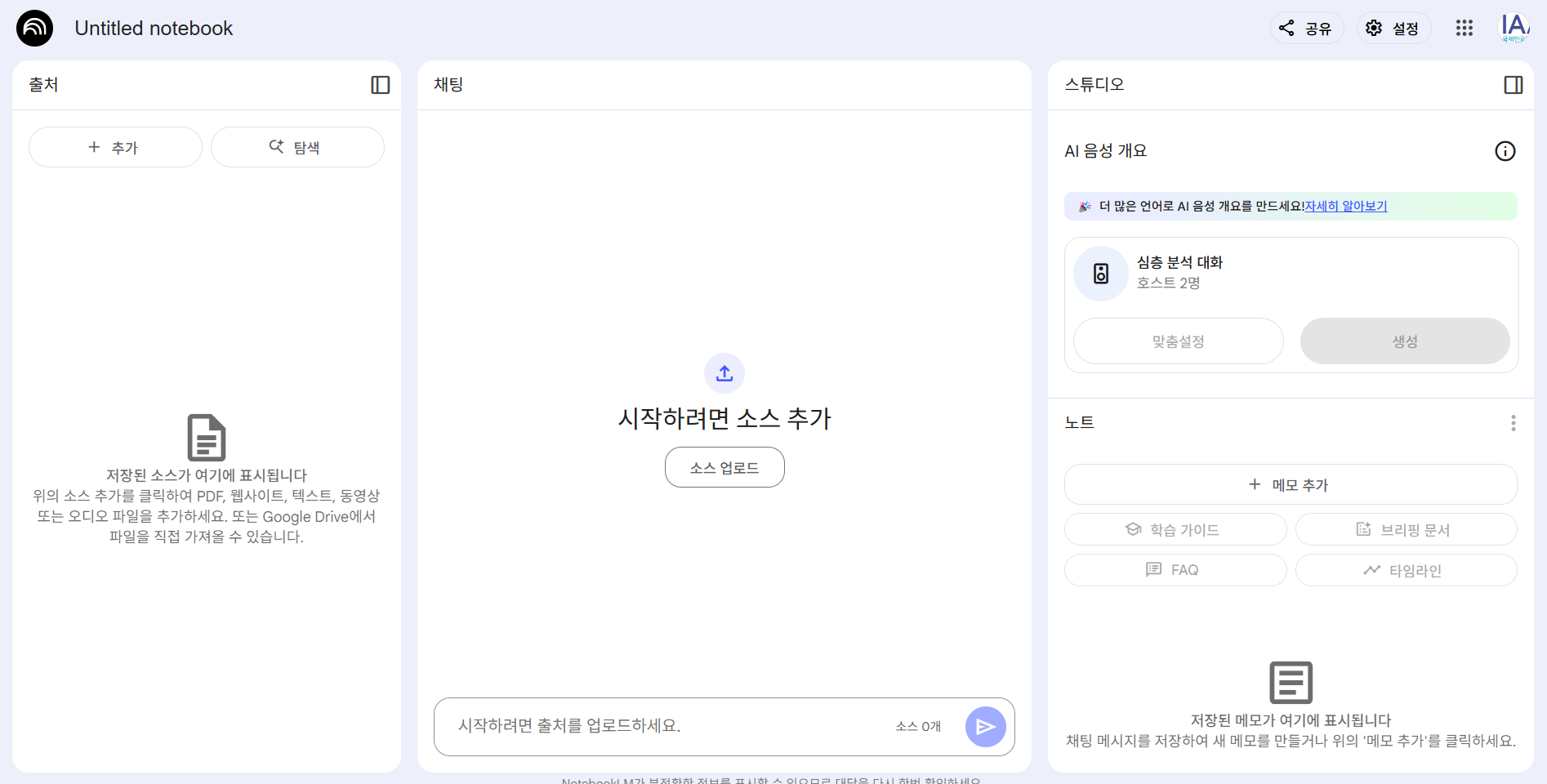Open the 자세히 알아보기 link
1547x784 pixels.
[1345, 207]
